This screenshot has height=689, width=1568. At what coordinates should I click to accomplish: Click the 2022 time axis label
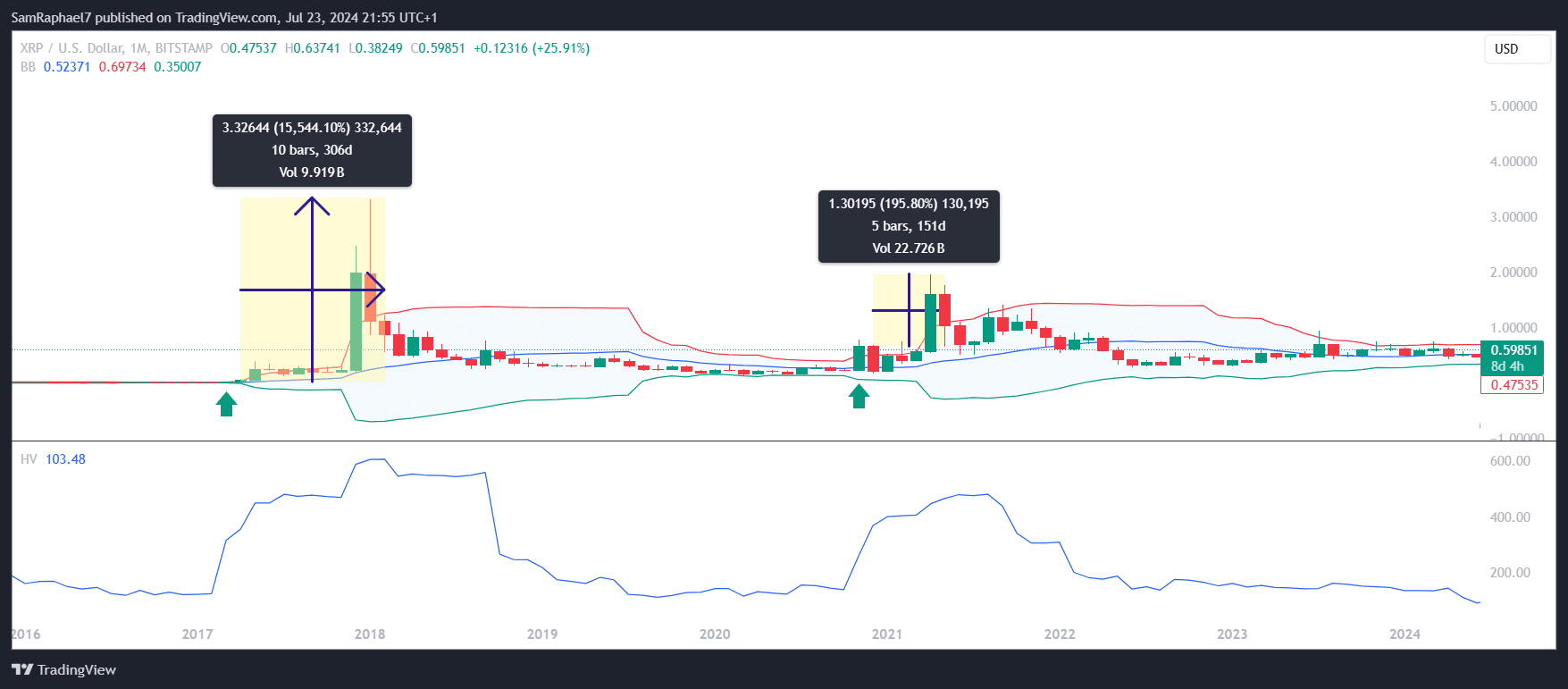[1060, 634]
